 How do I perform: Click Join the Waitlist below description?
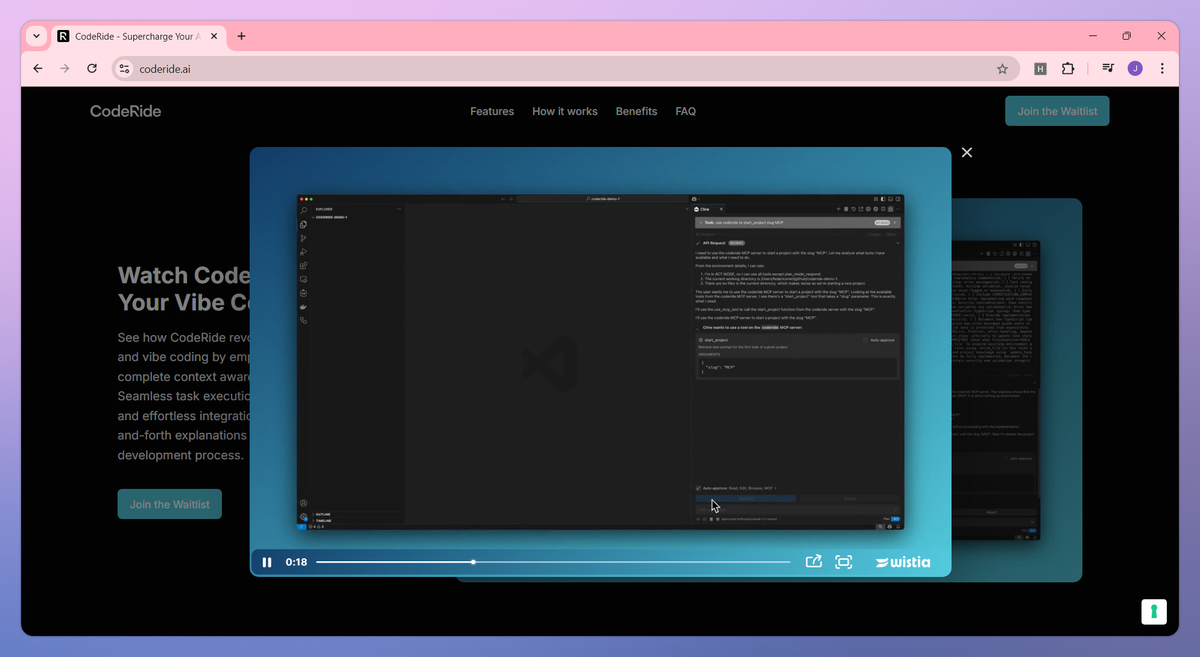pos(169,504)
